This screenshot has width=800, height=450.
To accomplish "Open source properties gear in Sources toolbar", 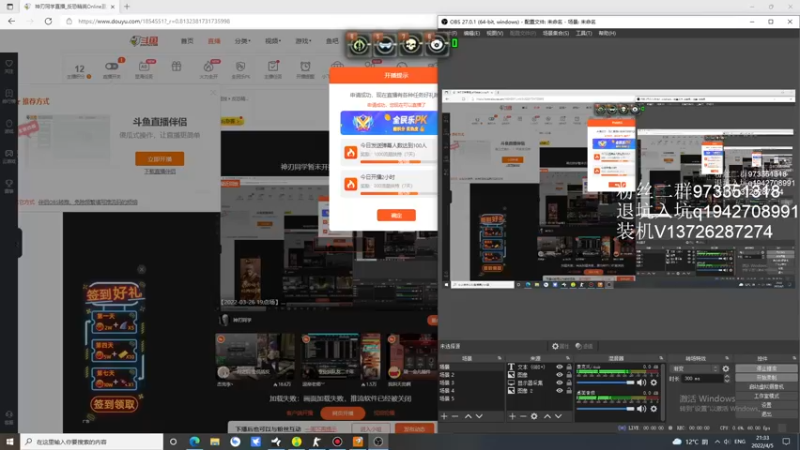I will pos(534,416).
